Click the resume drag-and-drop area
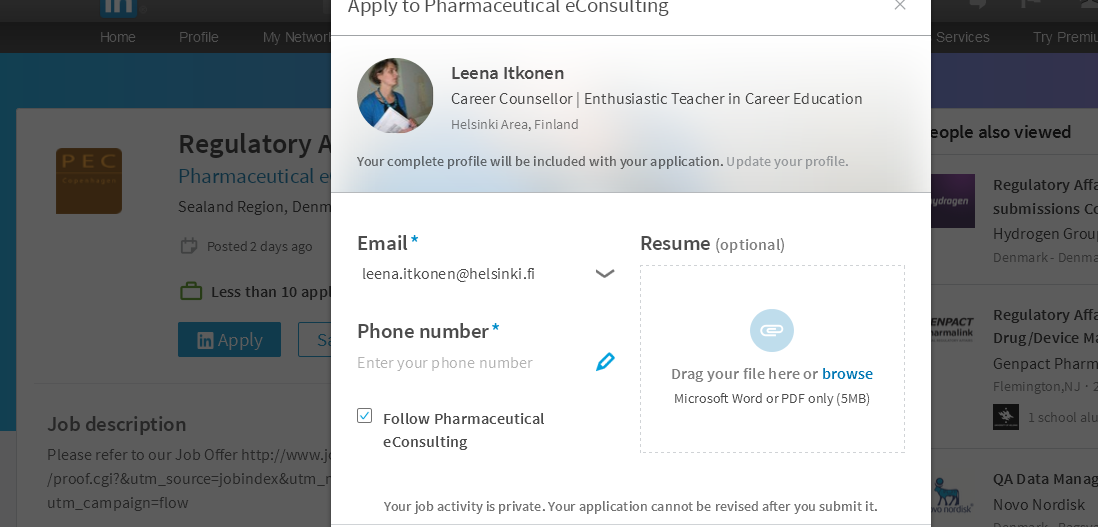1098x527 pixels. 772,358
